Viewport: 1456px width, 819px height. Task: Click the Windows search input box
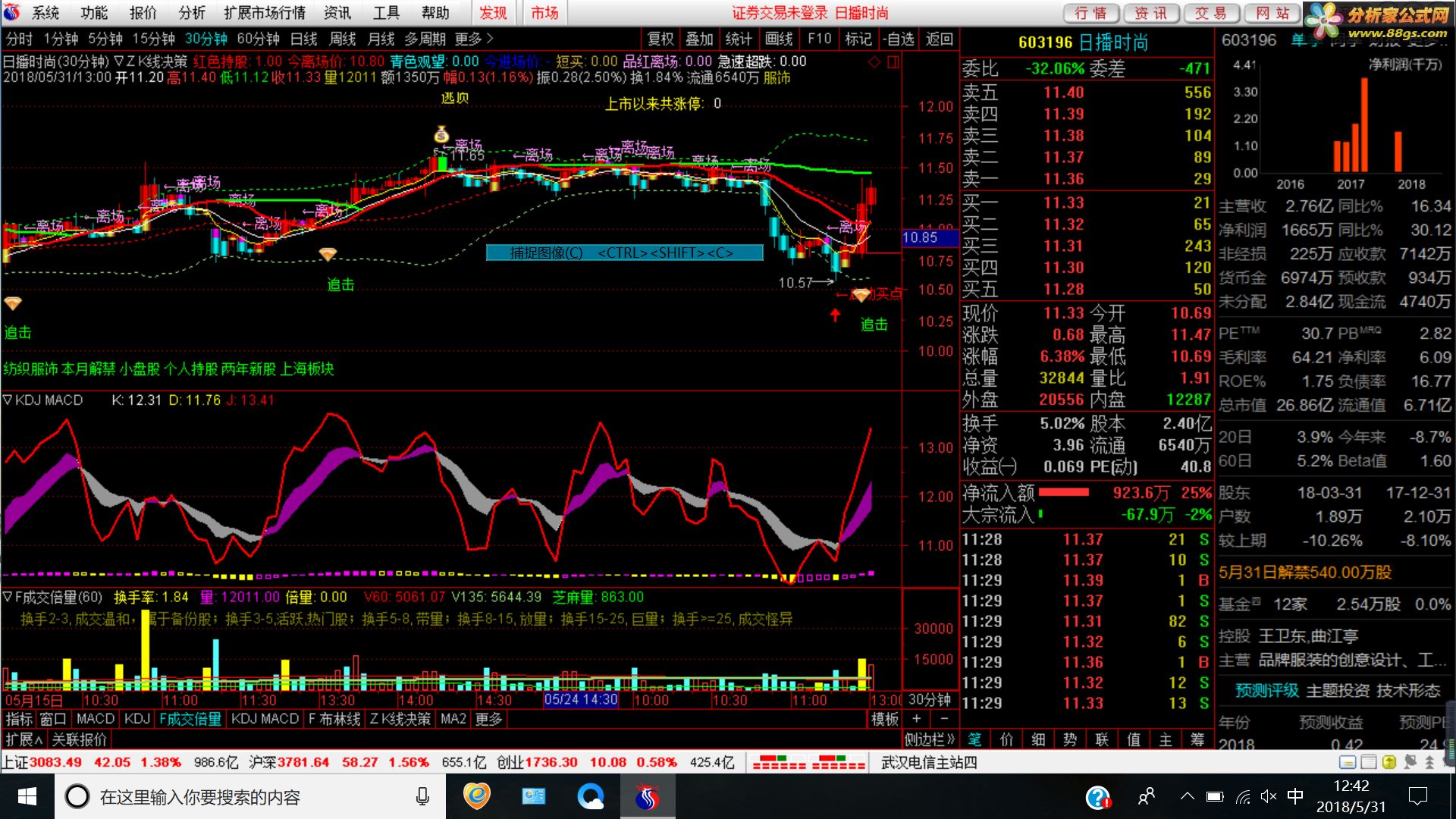pyautogui.click(x=250, y=796)
